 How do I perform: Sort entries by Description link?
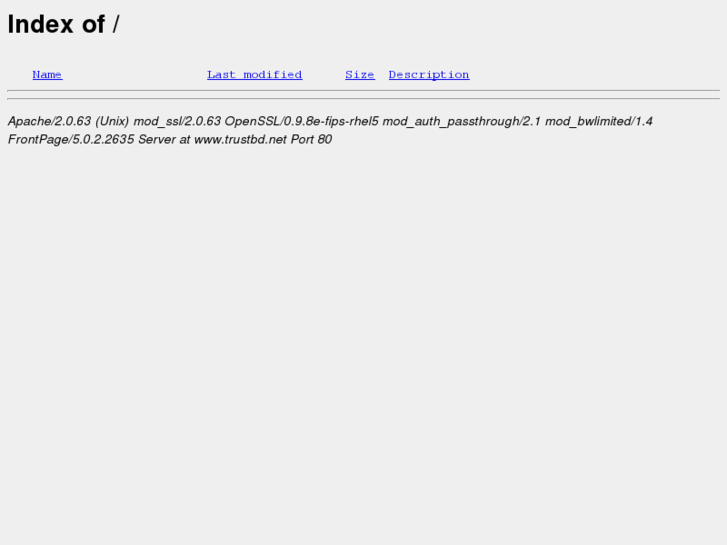pos(429,75)
